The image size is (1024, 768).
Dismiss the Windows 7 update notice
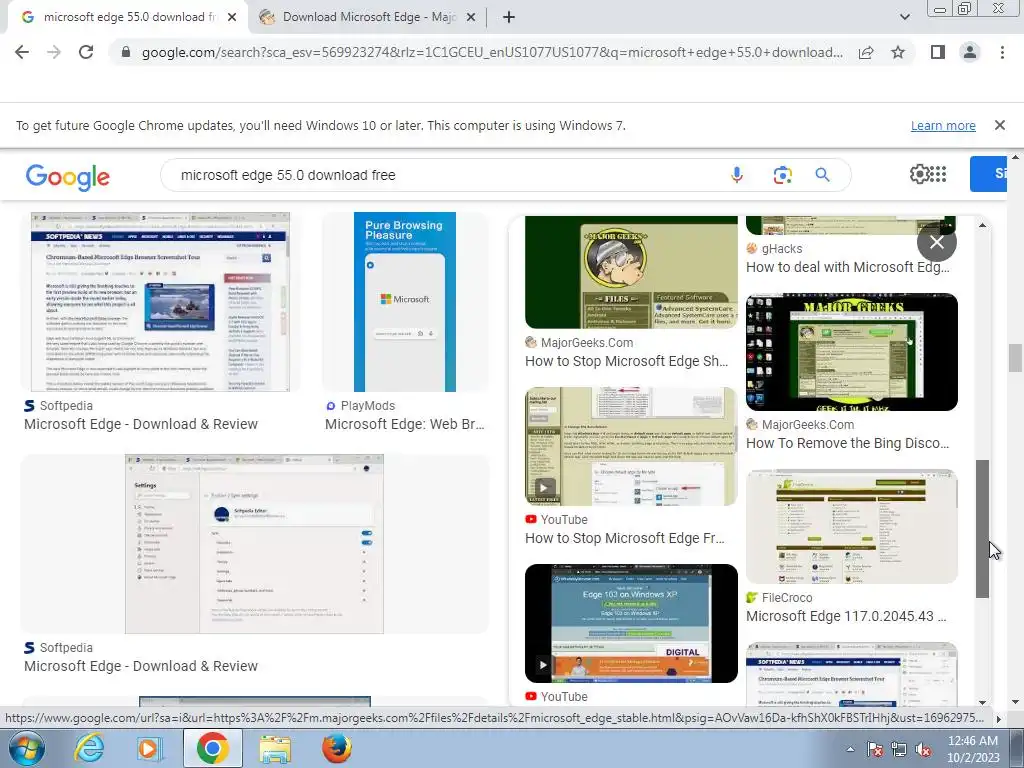click(999, 125)
